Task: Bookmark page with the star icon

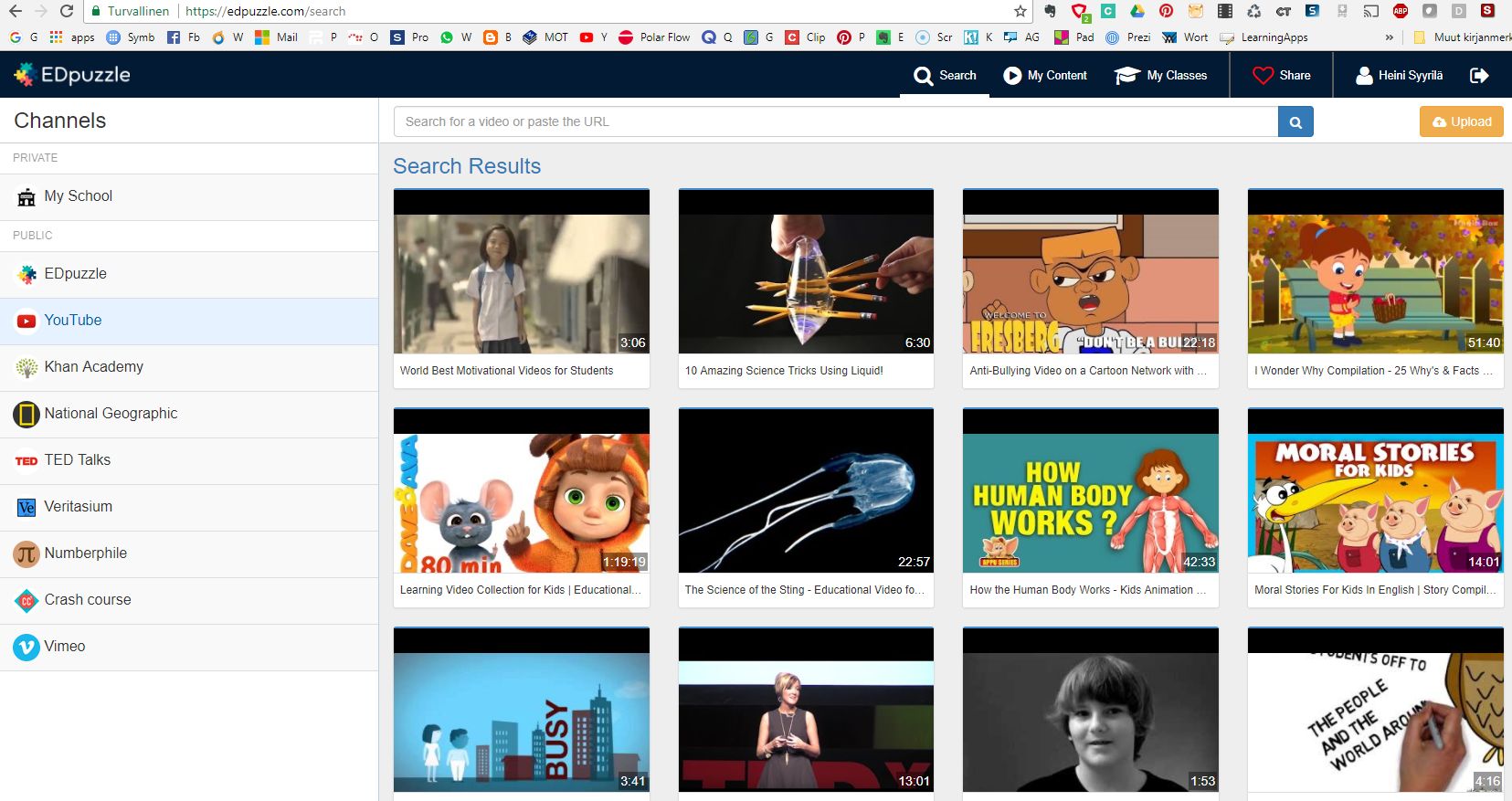Action: coord(1020,11)
